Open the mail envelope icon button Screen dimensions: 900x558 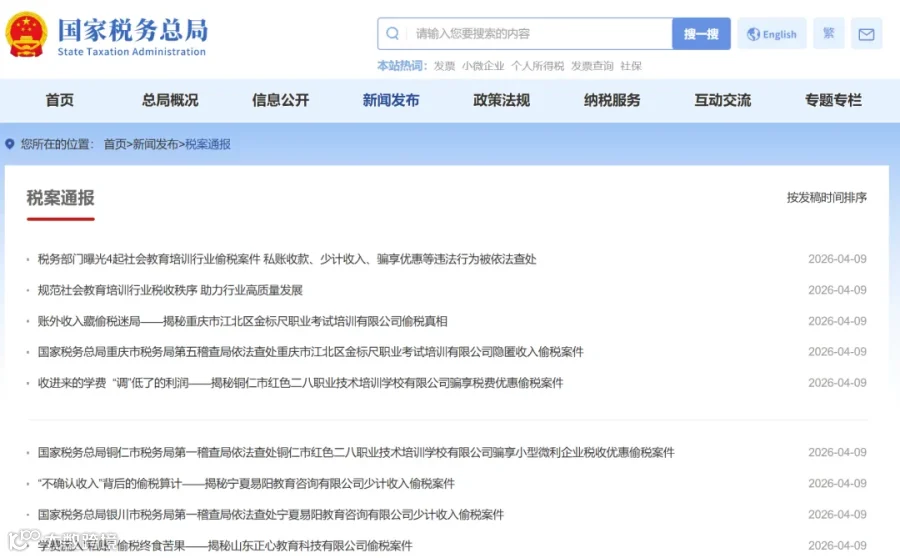point(866,34)
